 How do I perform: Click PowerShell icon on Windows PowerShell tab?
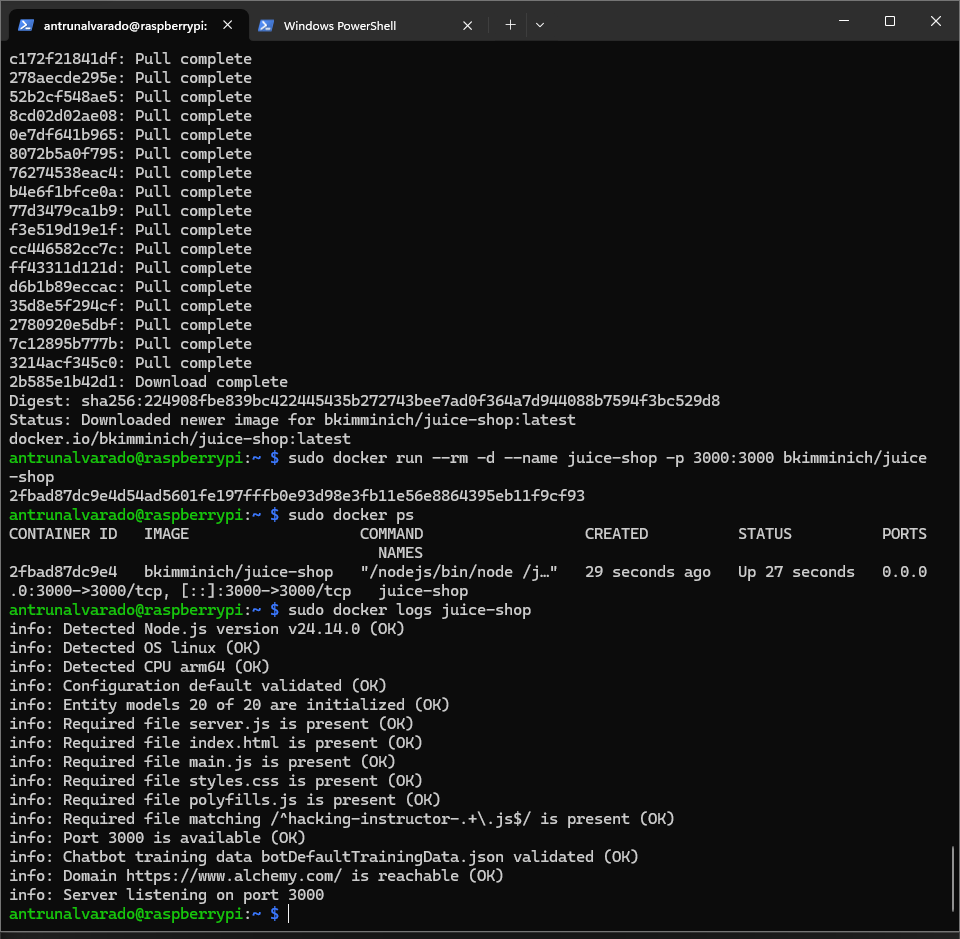(x=266, y=26)
